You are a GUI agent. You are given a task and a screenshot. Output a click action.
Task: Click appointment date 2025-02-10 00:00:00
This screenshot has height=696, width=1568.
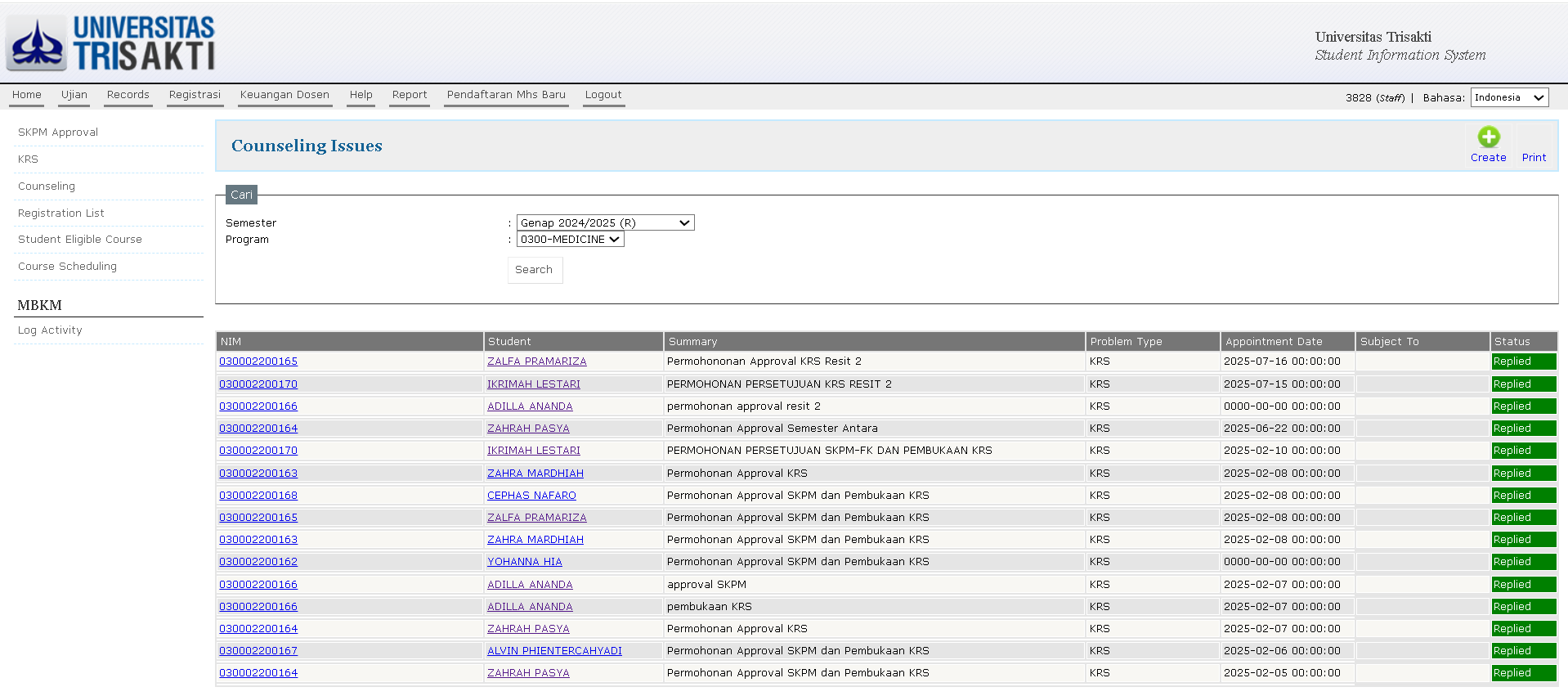click(1282, 451)
